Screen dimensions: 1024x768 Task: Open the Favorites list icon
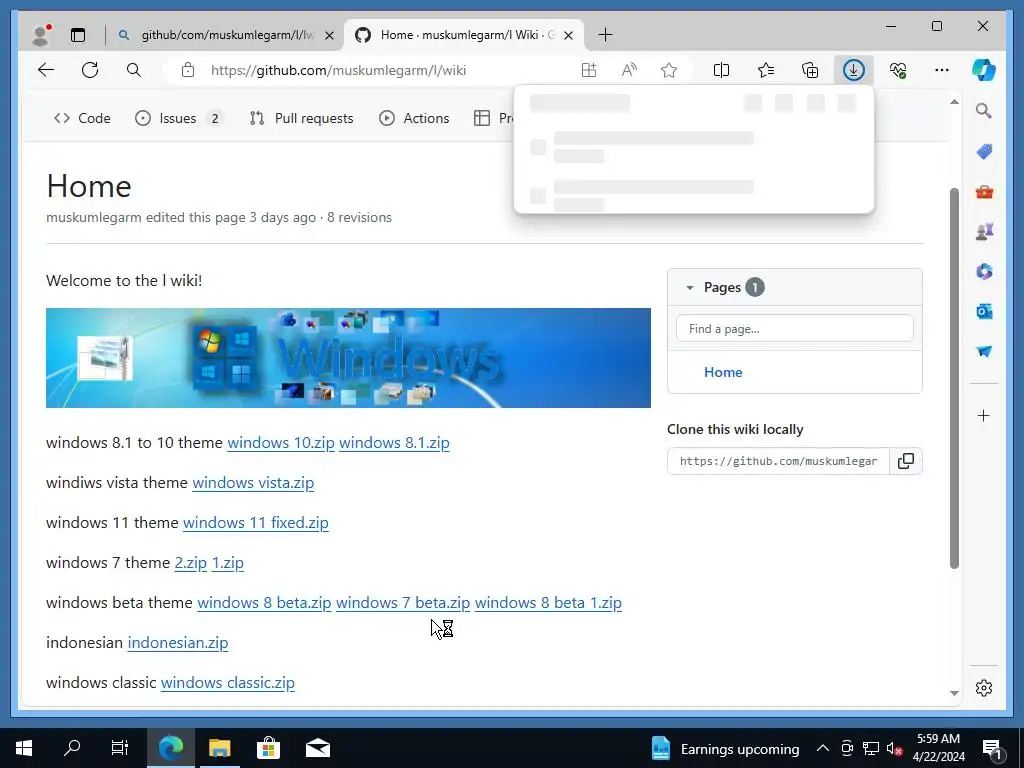click(766, 70)
